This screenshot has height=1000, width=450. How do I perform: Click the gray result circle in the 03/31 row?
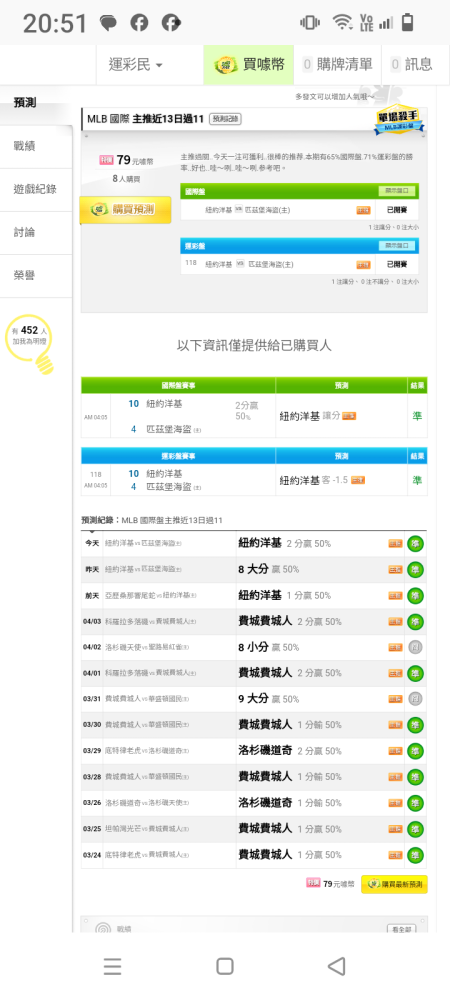416,699
